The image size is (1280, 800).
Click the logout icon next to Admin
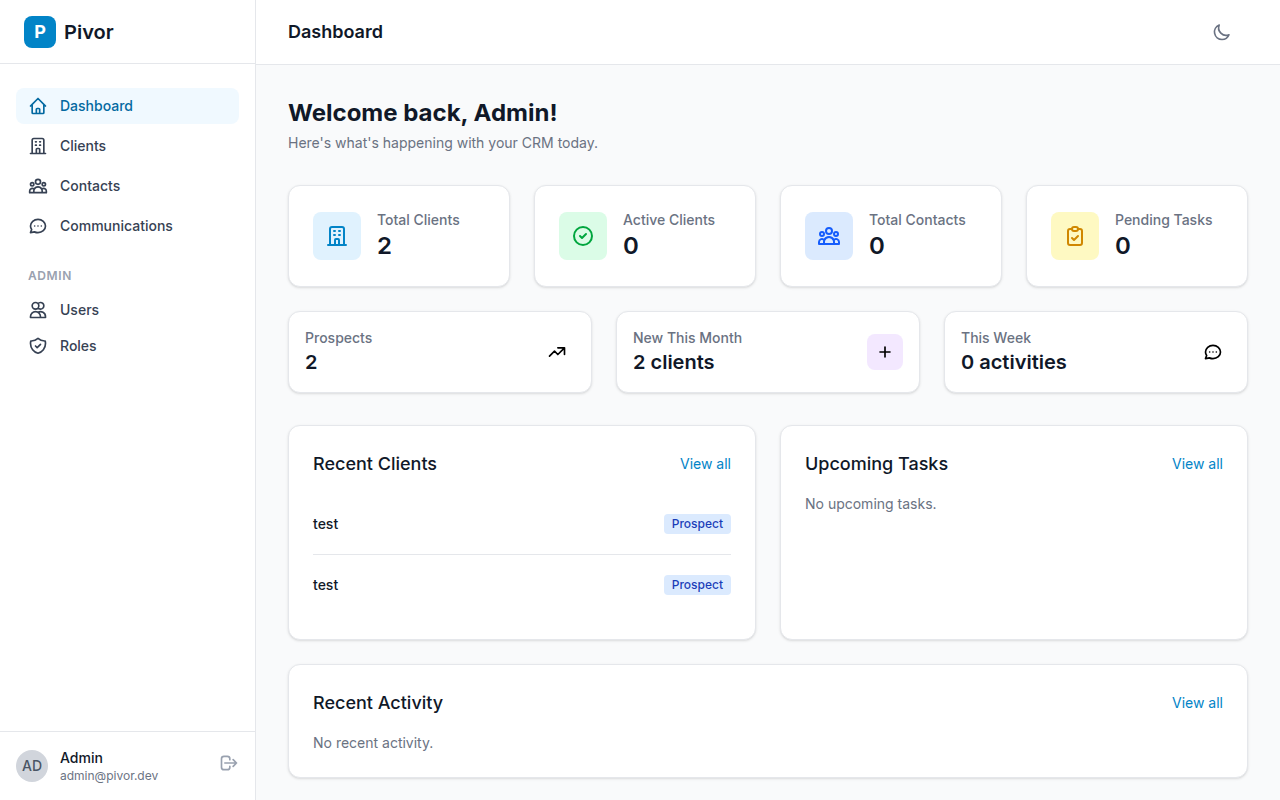point(228,763)
